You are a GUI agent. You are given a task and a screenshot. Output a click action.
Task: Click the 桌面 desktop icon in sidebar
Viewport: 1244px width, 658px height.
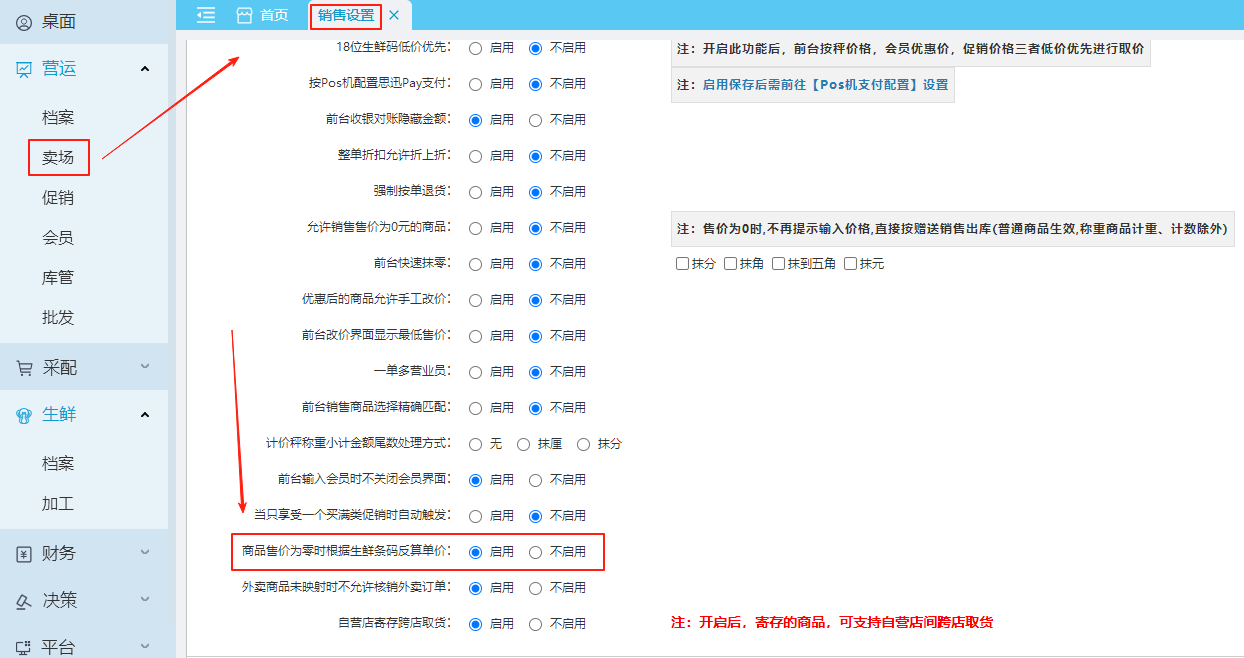coord(24,22)
